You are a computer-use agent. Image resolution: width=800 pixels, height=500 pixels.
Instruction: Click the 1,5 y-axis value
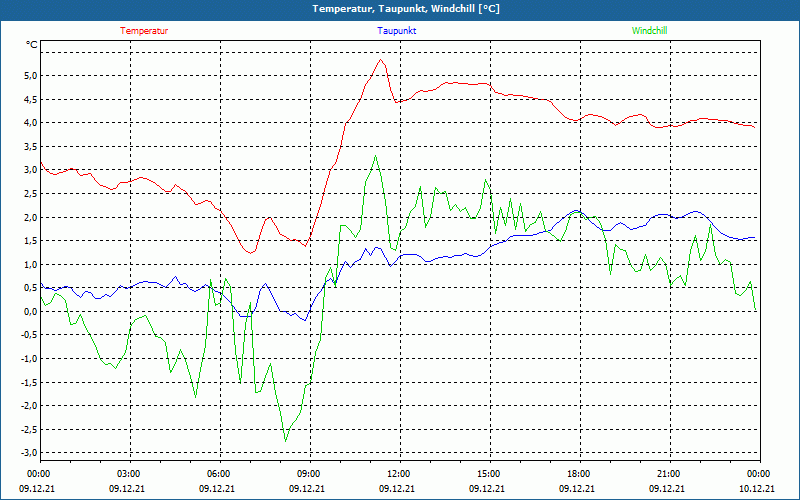[x=32, y=241]
